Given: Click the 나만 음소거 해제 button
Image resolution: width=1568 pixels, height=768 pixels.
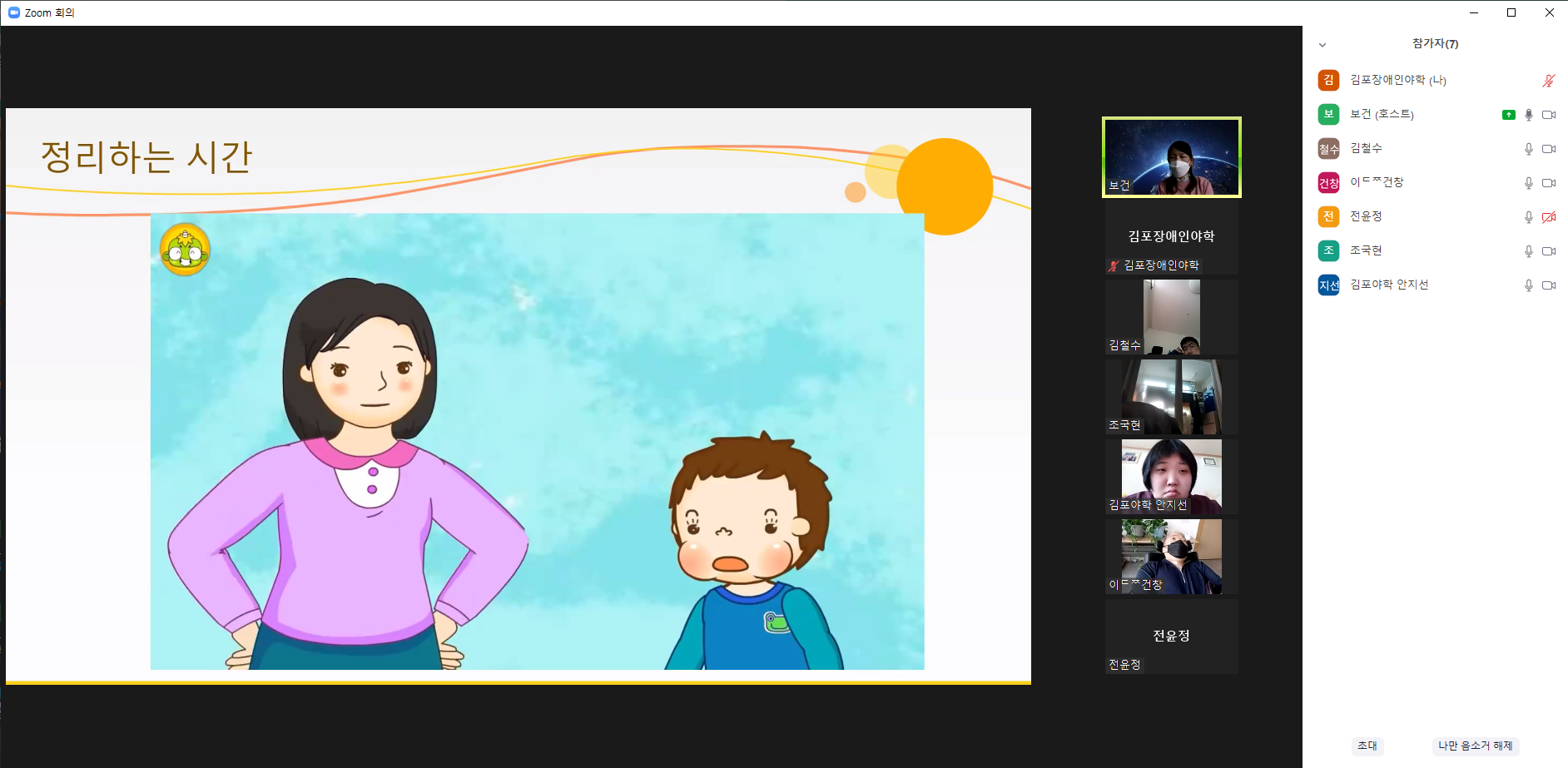Looking at the screenshot, I should [1476, 746].
